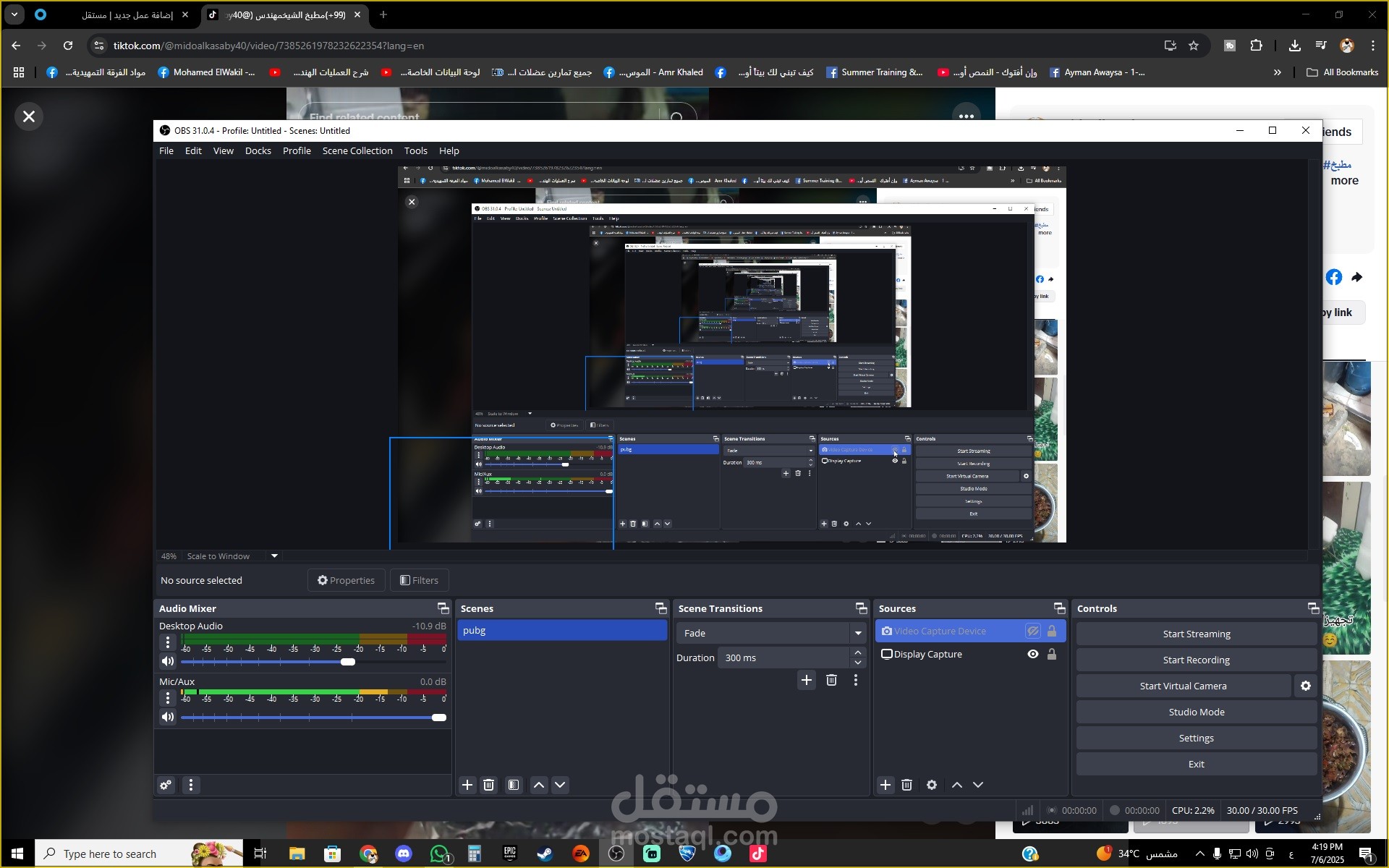Toggle Display Capture visibility eye
The image size is (1389, 868).
click(1033, 654)
